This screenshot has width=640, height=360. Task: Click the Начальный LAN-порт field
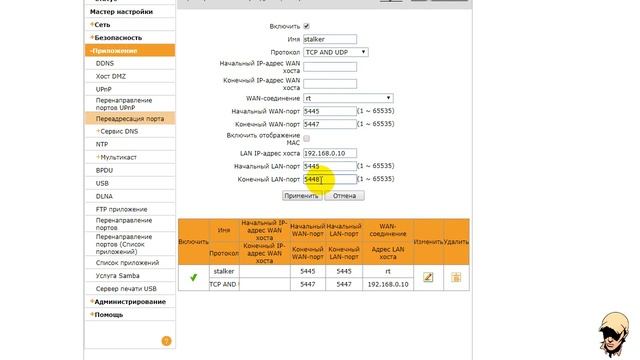330,166
